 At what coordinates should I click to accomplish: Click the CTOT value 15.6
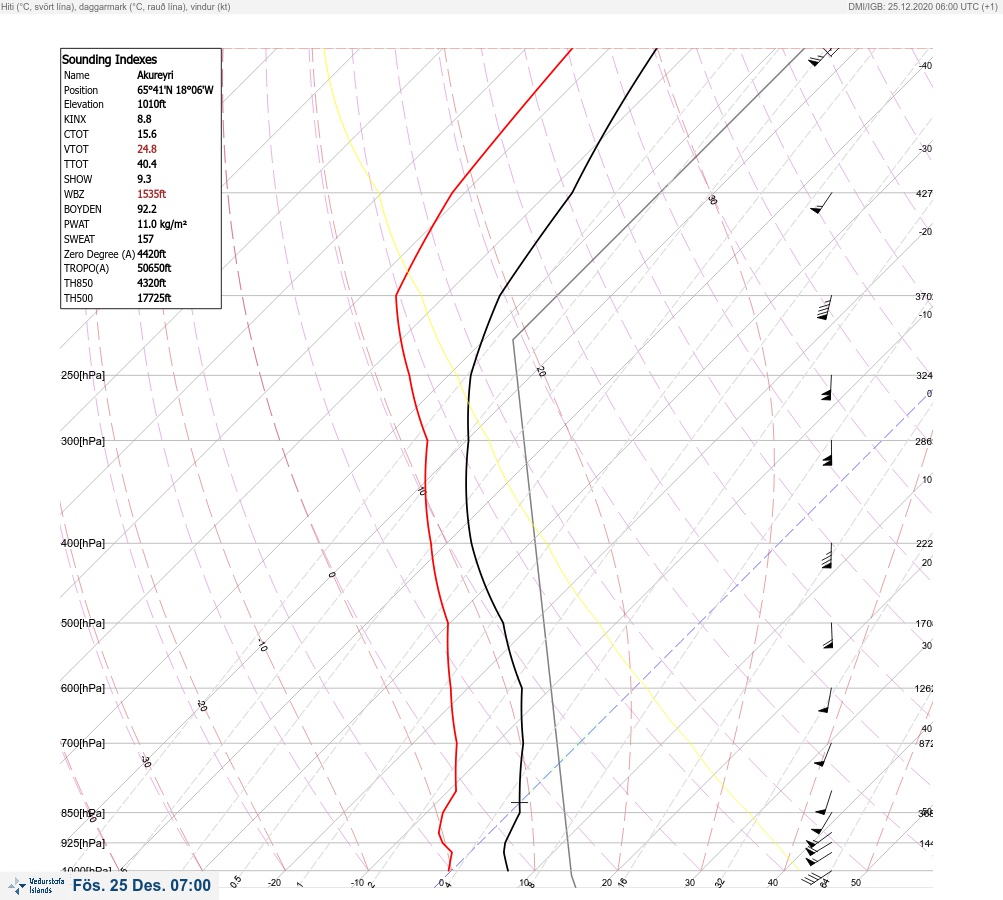tap(146, 134)
